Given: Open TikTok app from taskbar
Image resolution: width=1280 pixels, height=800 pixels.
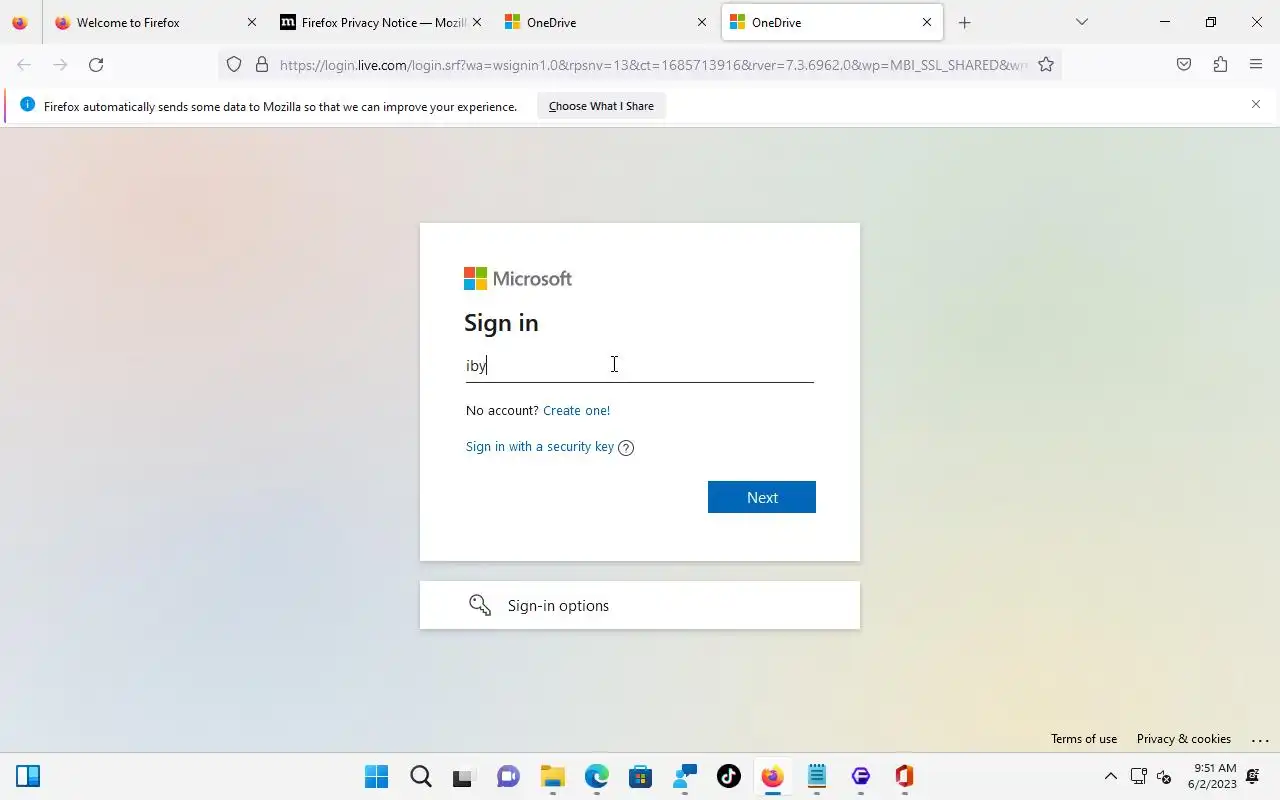Looking at the screenshot, I should click(x=729, y=777).
